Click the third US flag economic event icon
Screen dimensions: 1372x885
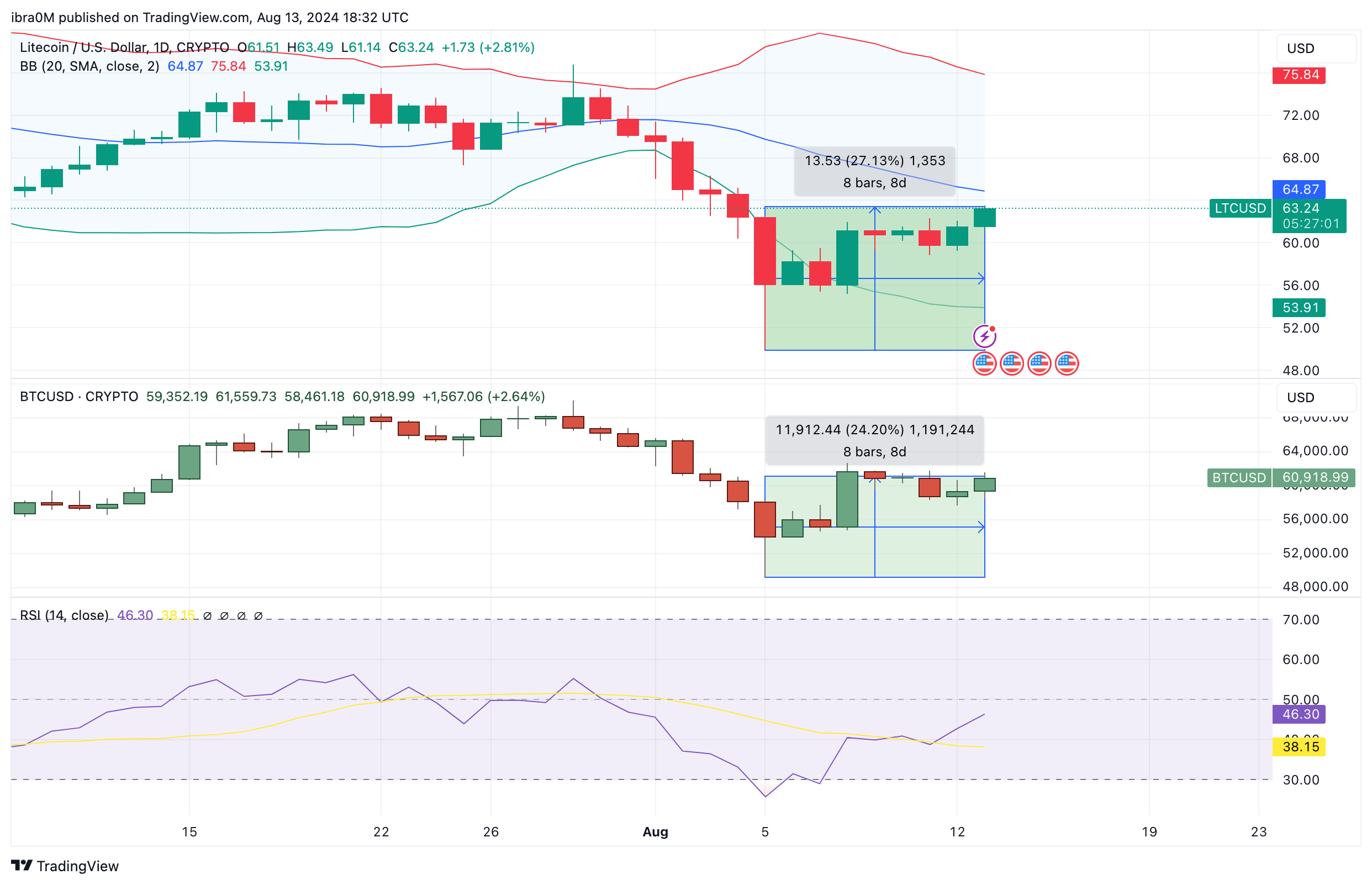pyautogui.click(x=1039, y=363)
